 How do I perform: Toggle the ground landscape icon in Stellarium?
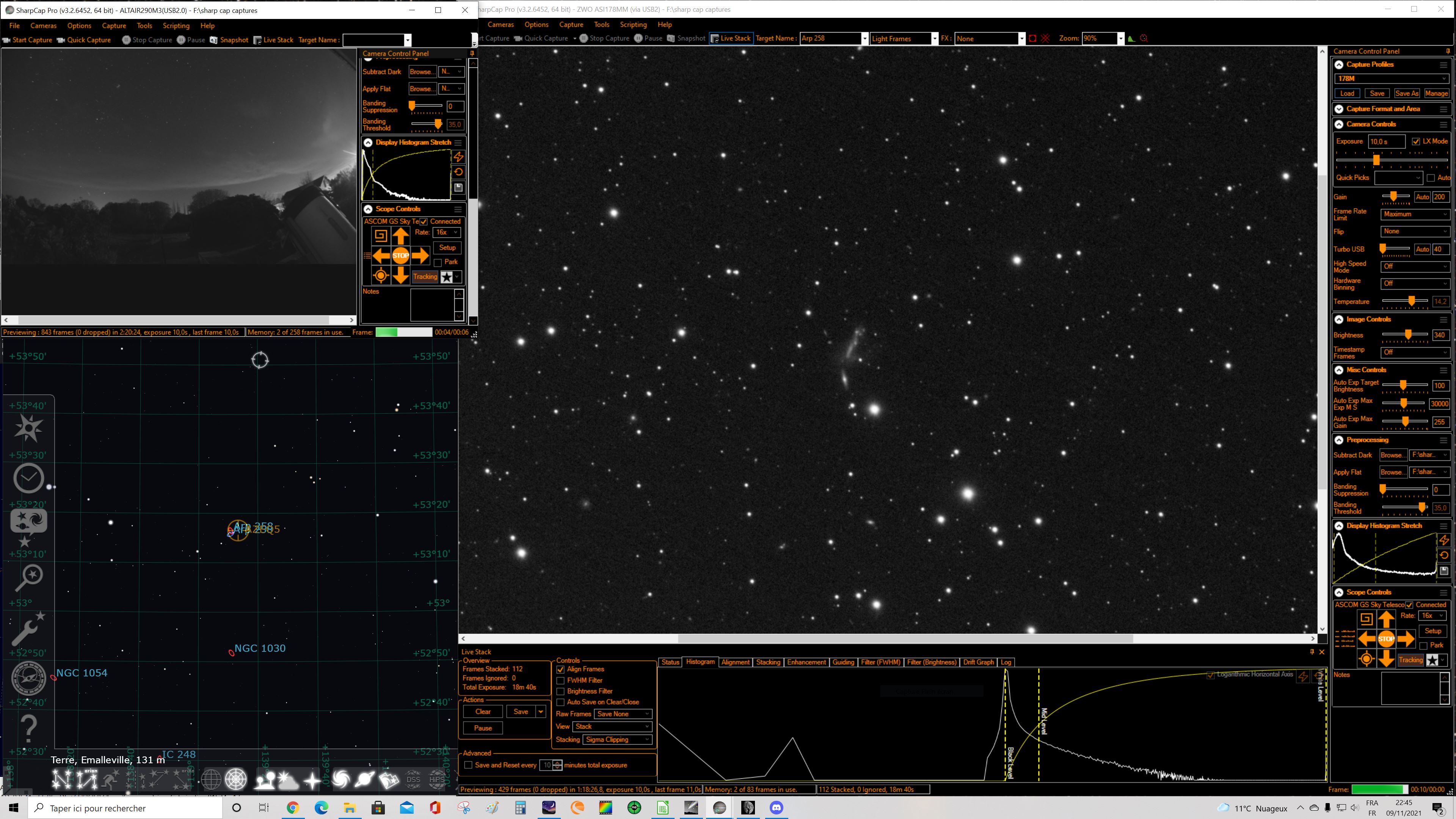tap(264, 780)
